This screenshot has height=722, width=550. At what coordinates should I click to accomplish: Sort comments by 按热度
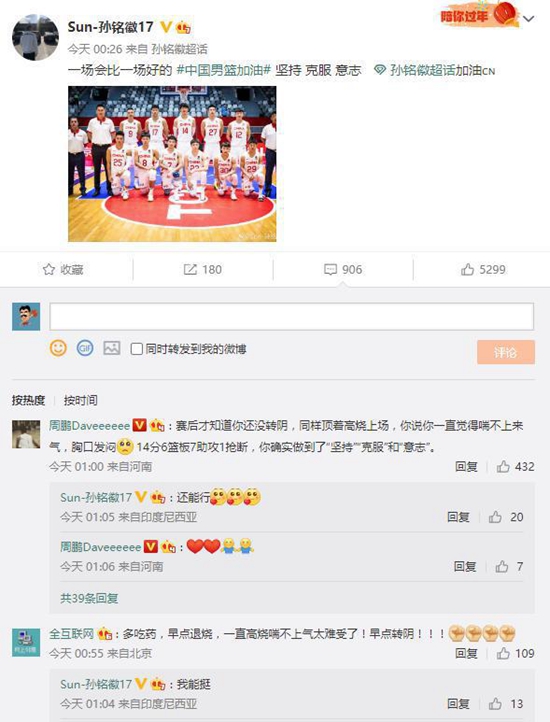pos(29,400)
